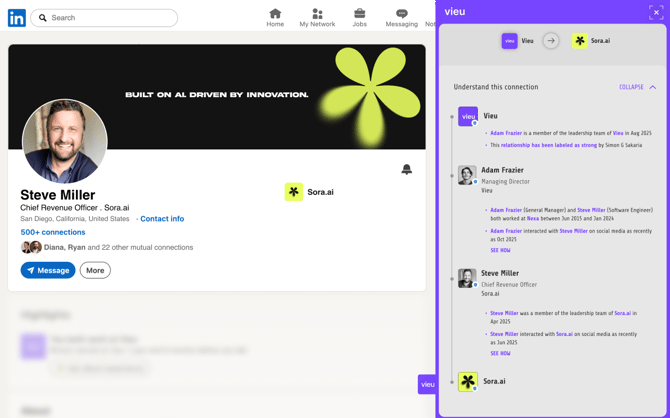Click the notification bell icon on profile

[407, 169]
